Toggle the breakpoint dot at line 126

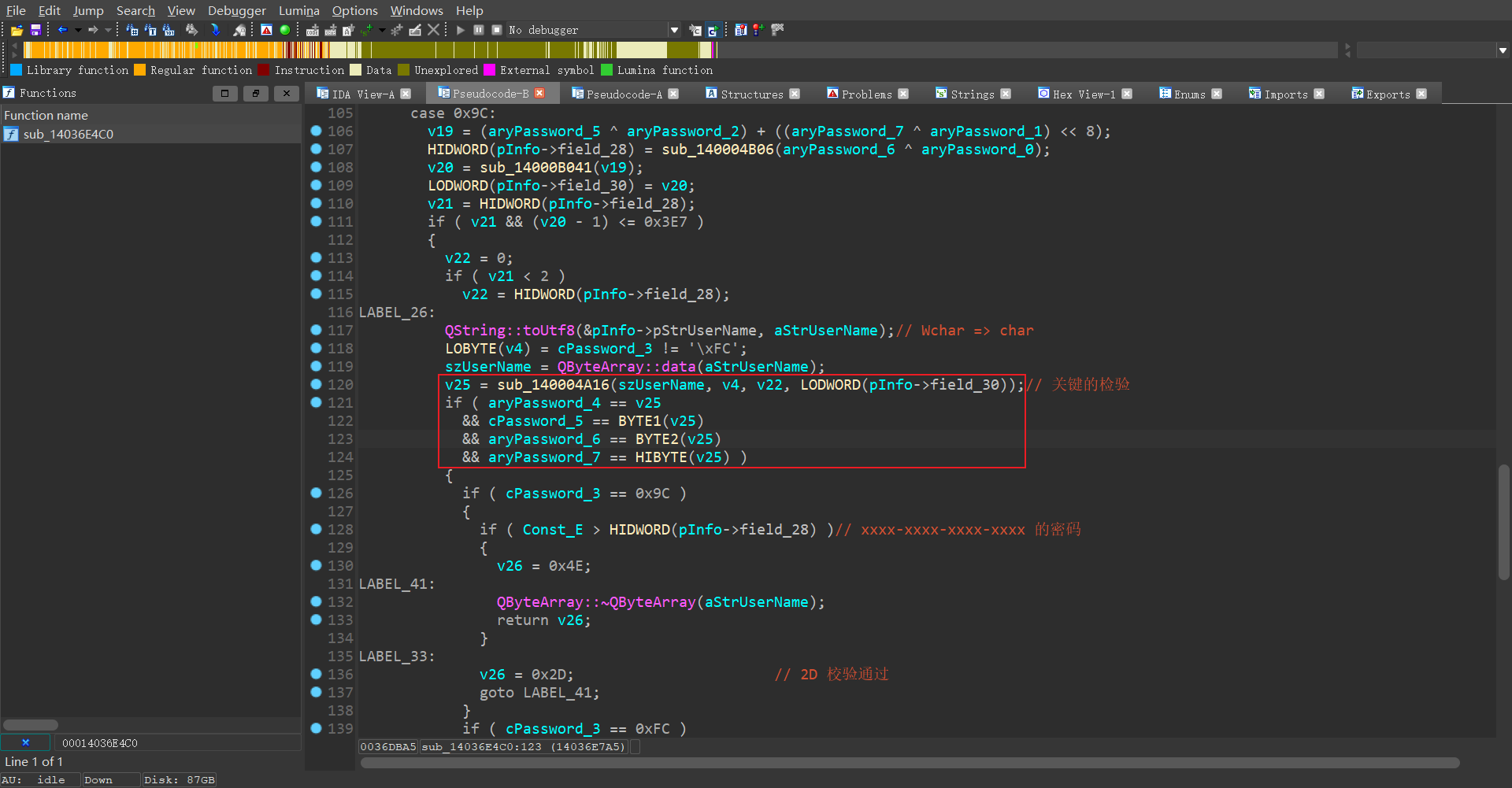[x=316, y=493]
